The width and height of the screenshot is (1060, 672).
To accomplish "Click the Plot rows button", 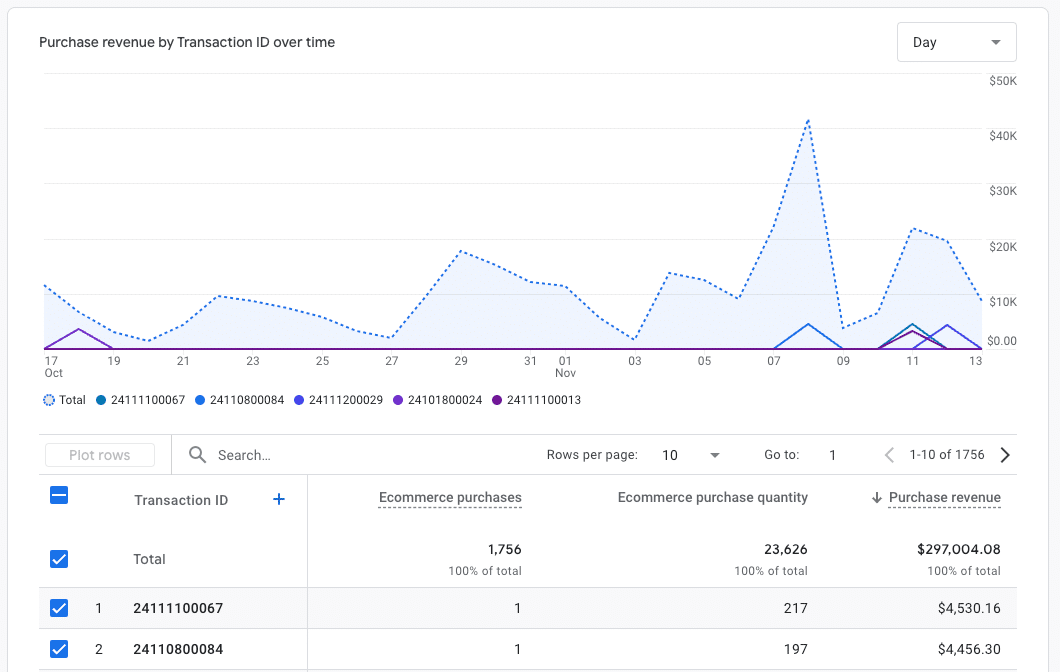I will [99, 454].
